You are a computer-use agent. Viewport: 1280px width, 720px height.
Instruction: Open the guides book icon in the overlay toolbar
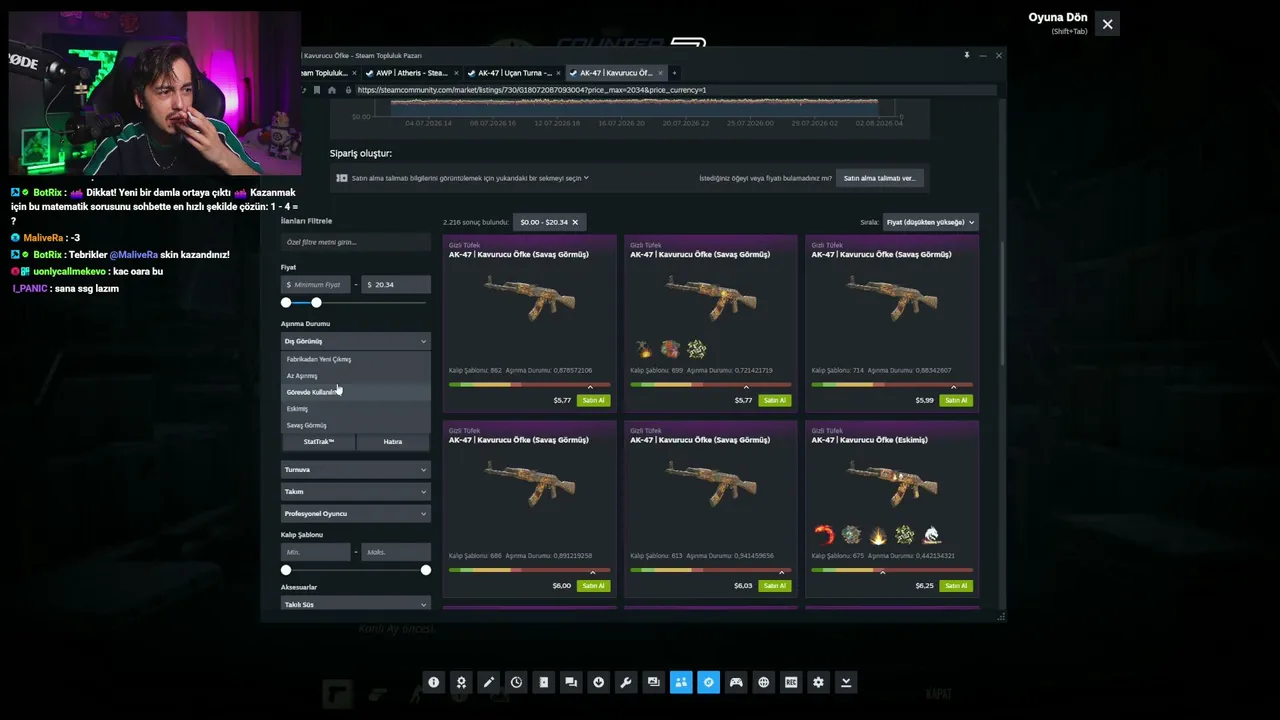[544, 682]
